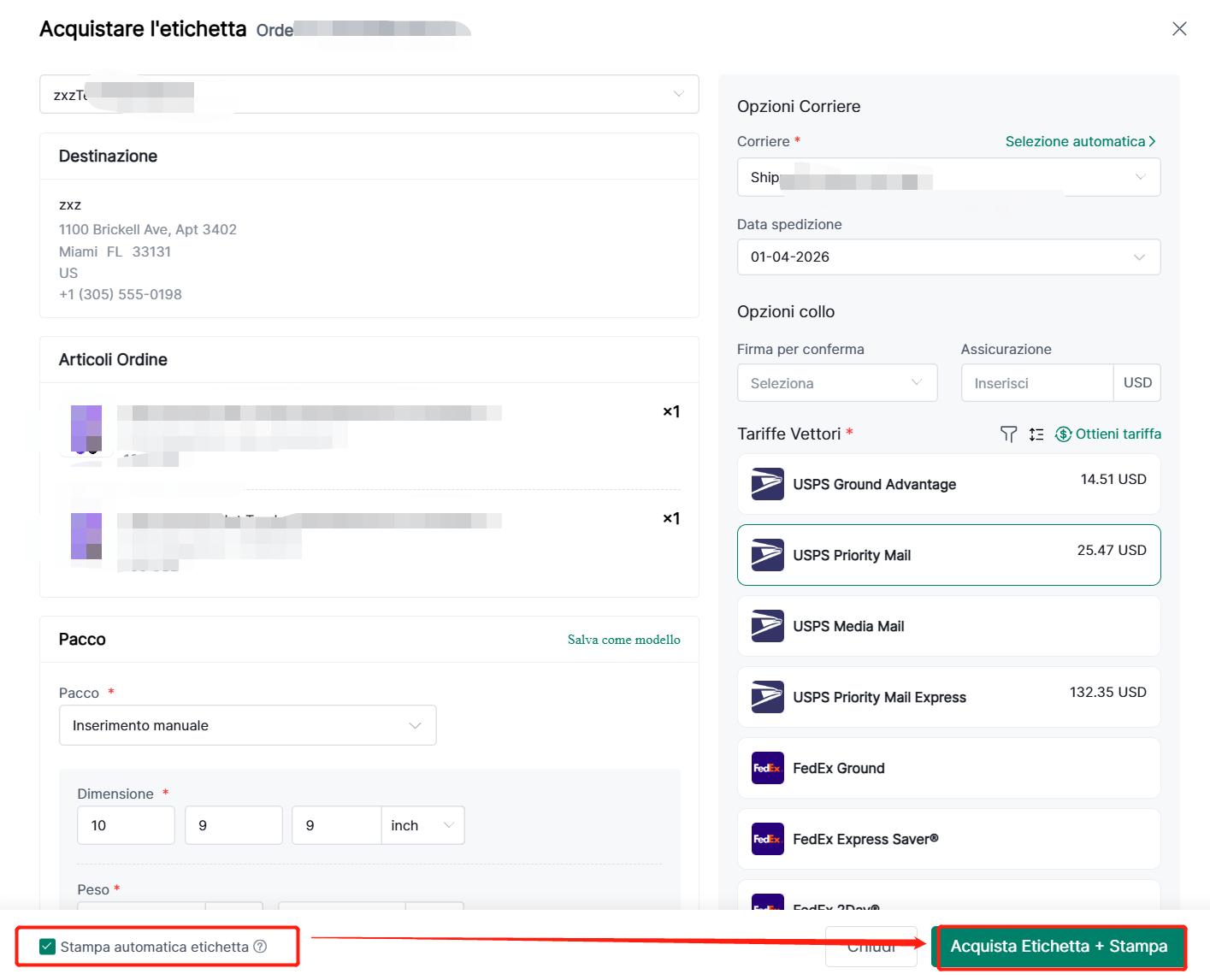Expand the Data spedizione date dropdown
The image size is (1210, 980).
tap(947, 257)
